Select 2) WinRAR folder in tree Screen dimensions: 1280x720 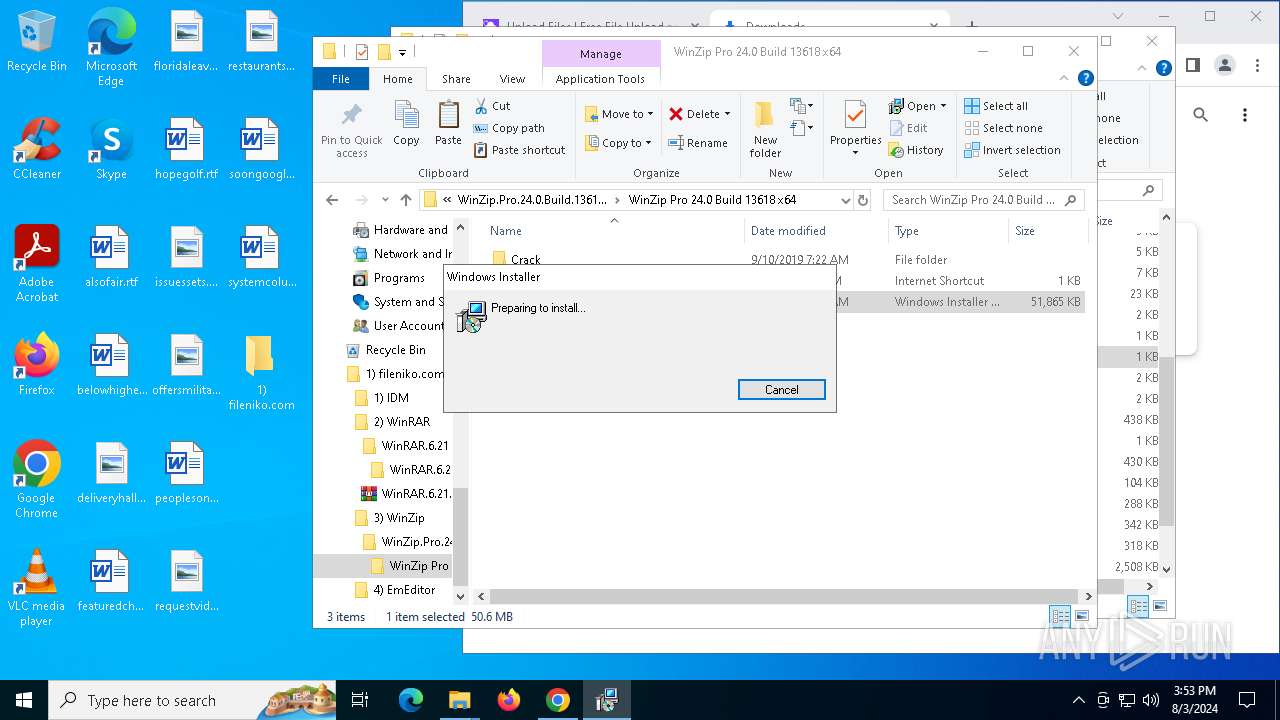[x=401, y=422]
